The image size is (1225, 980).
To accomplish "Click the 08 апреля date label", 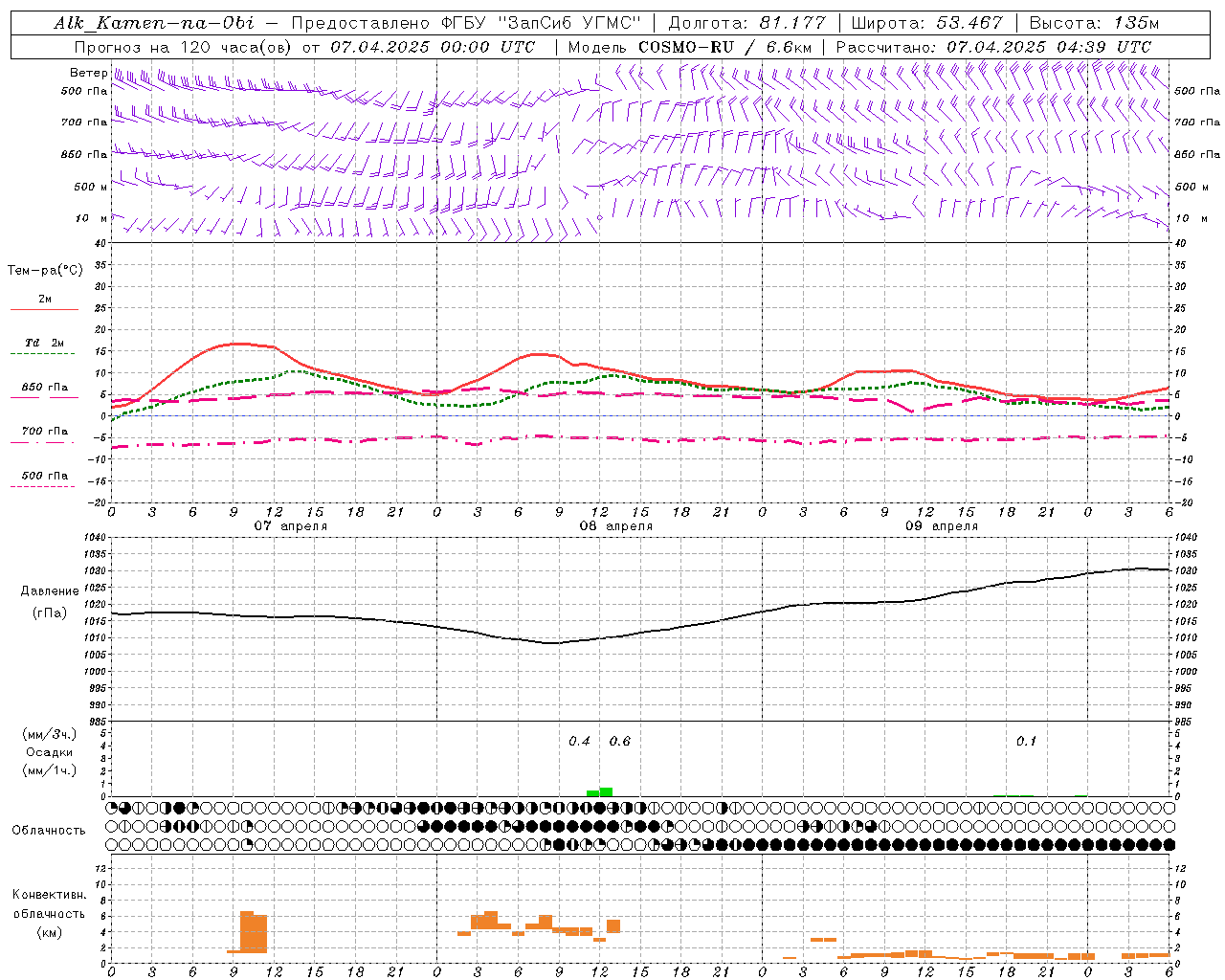I will click(x=616, y=526).
